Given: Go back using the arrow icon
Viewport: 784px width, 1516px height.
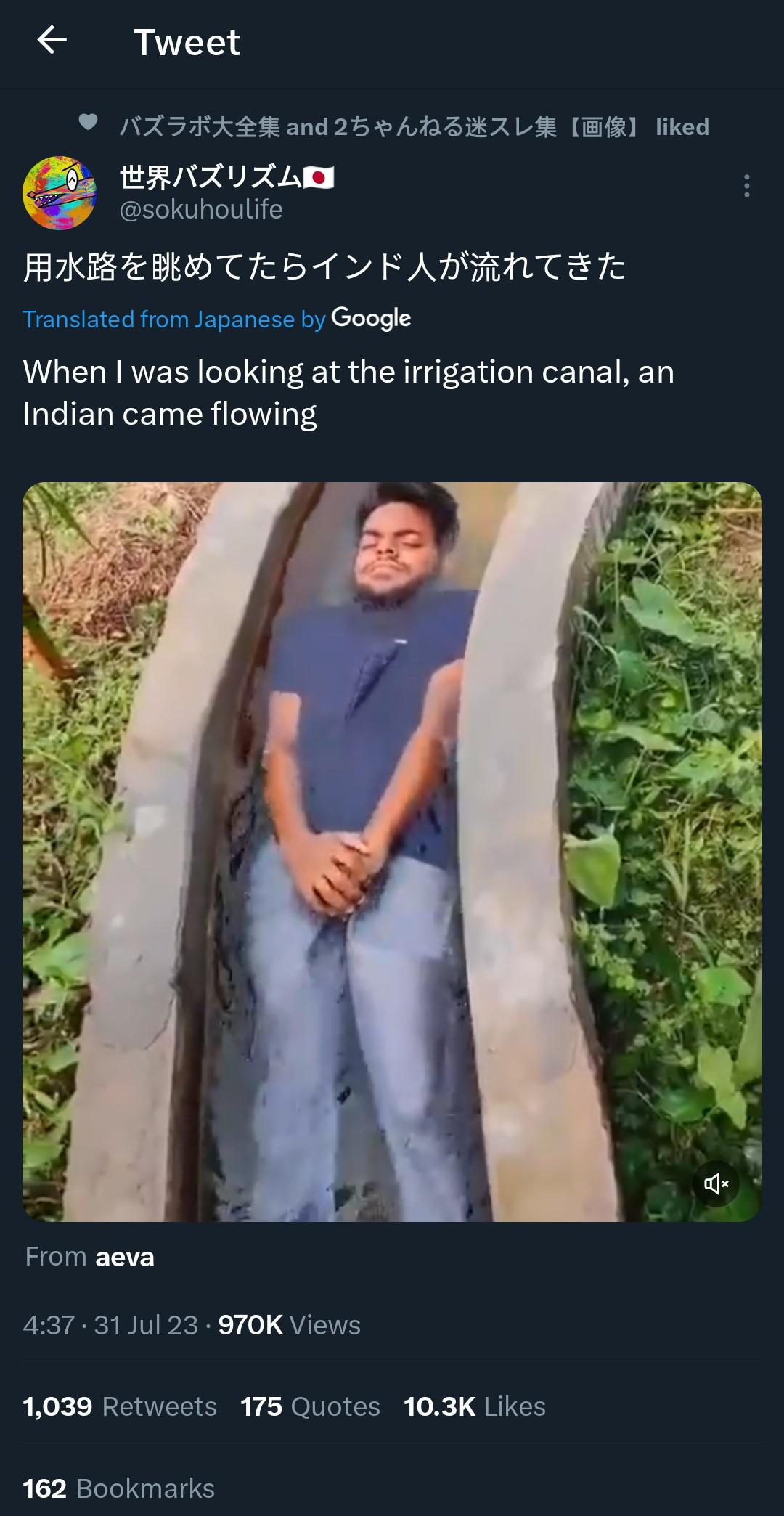Looking at the screenshot, I should point(52,41).
